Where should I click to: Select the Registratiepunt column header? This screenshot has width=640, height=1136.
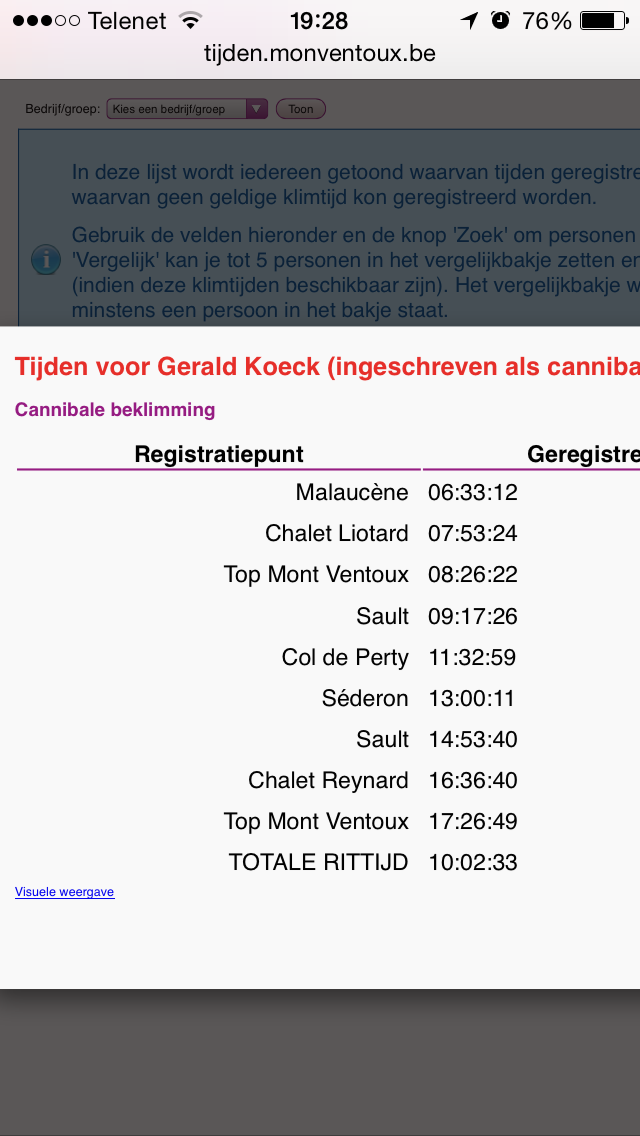tap(219, 454)
